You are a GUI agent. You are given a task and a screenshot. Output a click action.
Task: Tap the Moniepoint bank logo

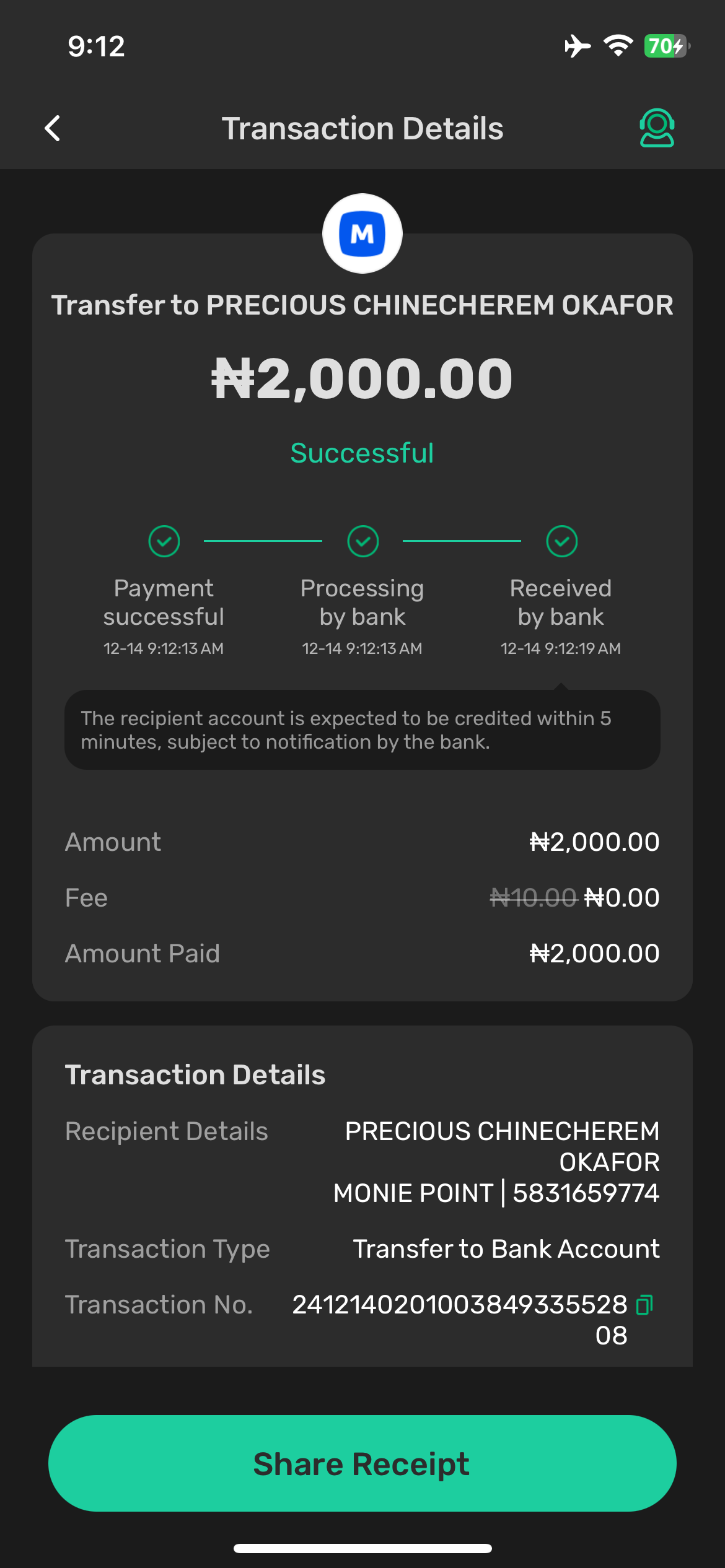pos(362,234)
